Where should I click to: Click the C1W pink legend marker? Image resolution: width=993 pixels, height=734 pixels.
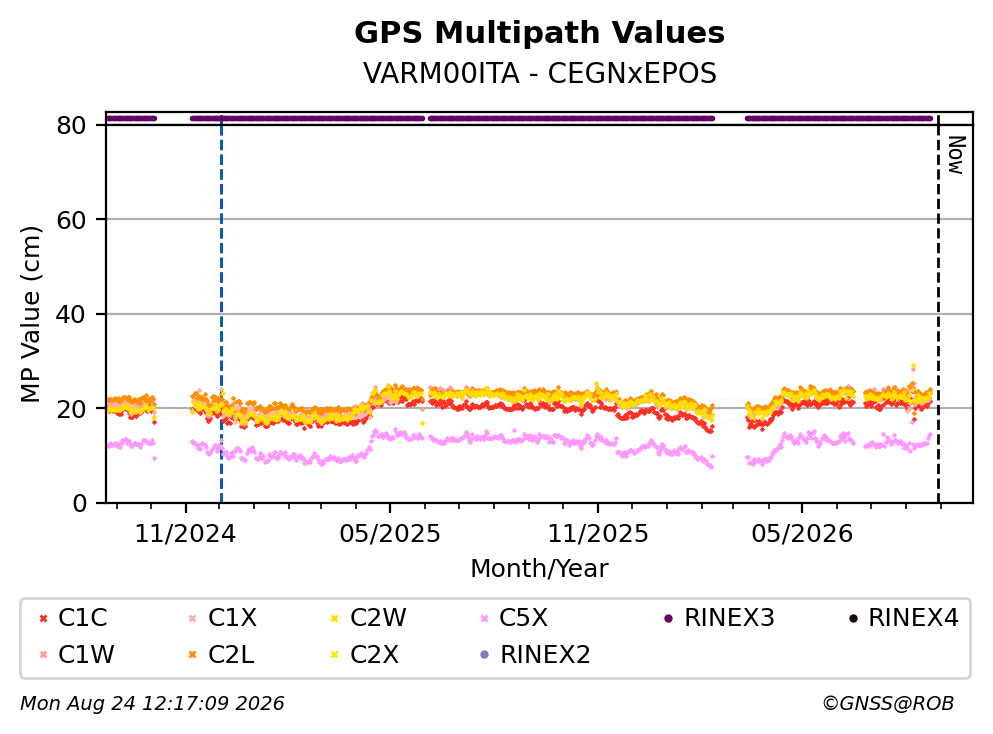(44, 655)
